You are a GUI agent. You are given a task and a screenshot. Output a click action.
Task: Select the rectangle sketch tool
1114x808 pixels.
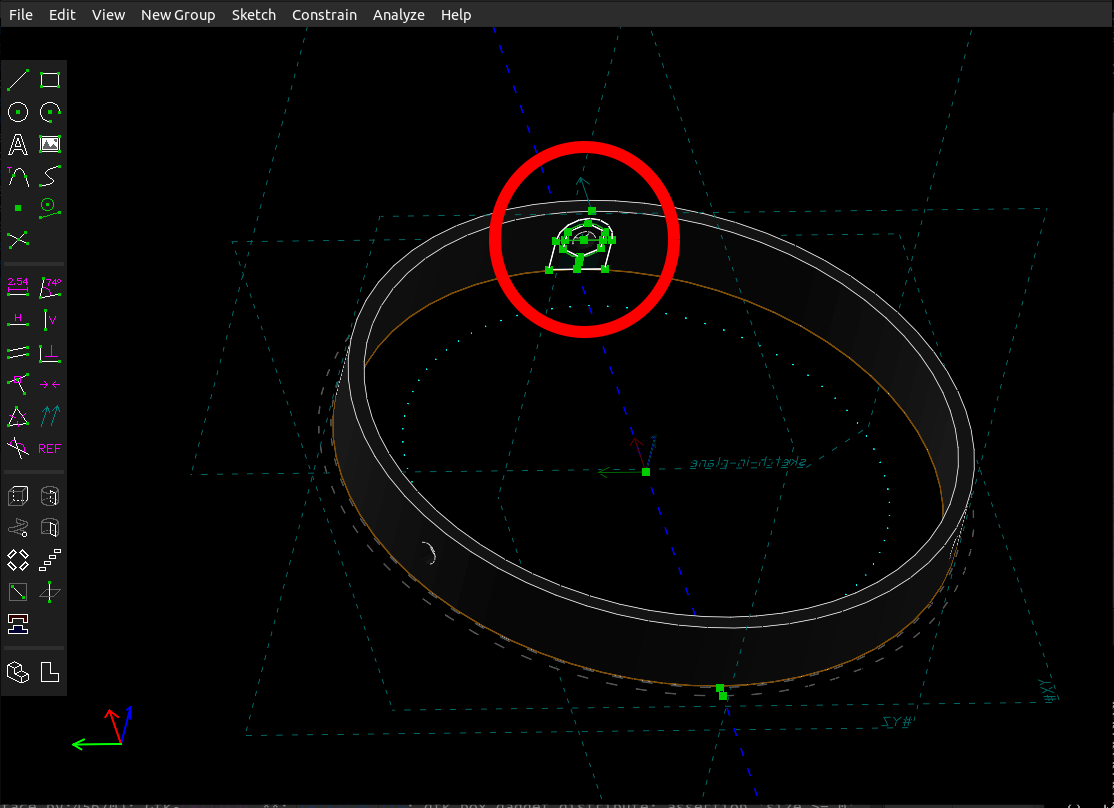[x=49, y=80]
